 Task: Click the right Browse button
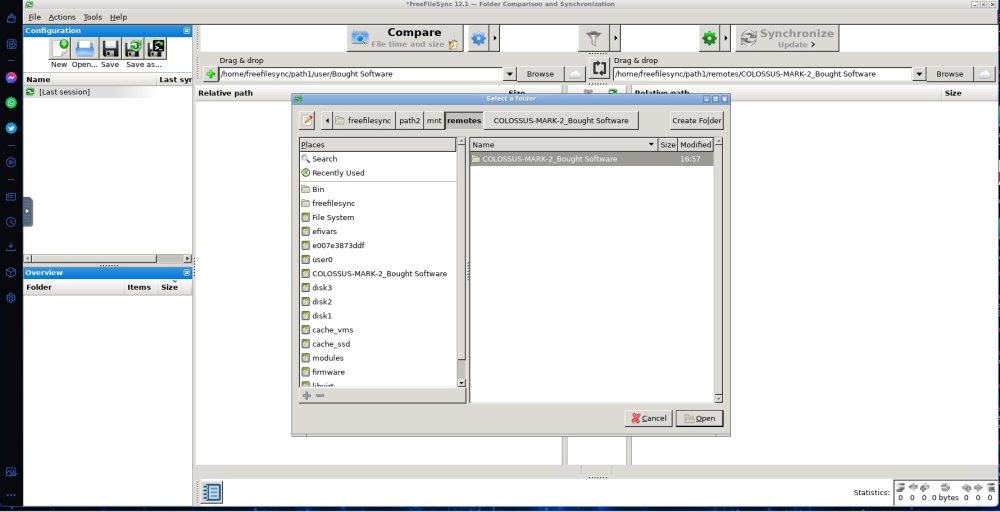tap(950, 74)
